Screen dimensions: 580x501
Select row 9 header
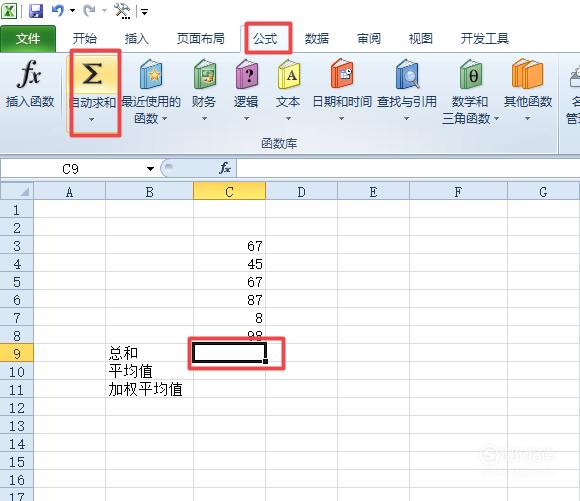point(17,354)
